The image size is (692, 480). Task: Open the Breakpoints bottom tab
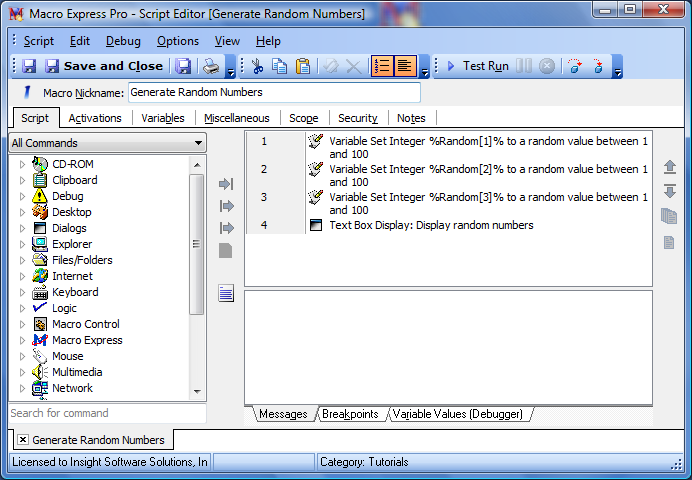click(x=350, y=414)
